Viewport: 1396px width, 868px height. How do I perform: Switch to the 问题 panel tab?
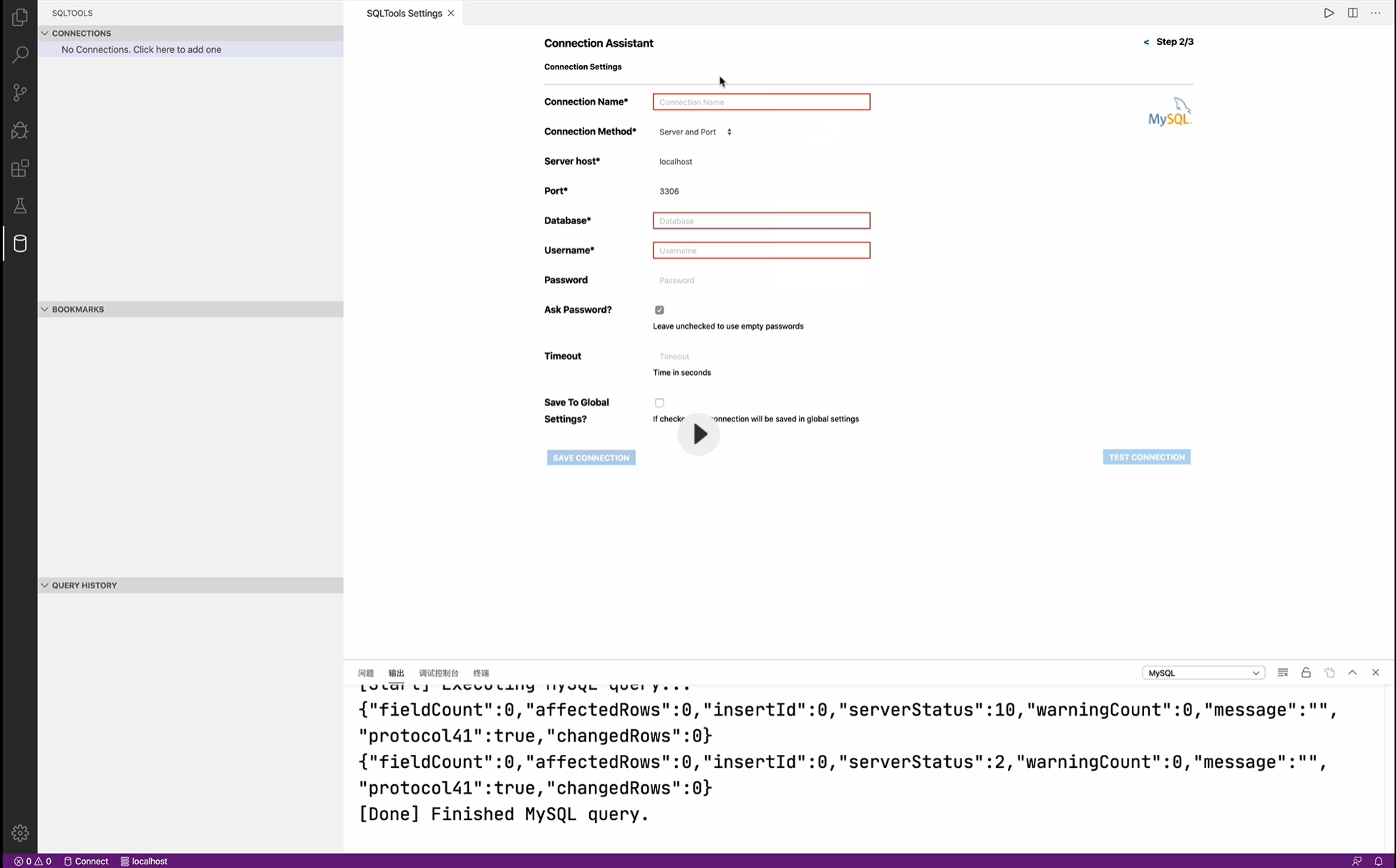pos(366,673)
